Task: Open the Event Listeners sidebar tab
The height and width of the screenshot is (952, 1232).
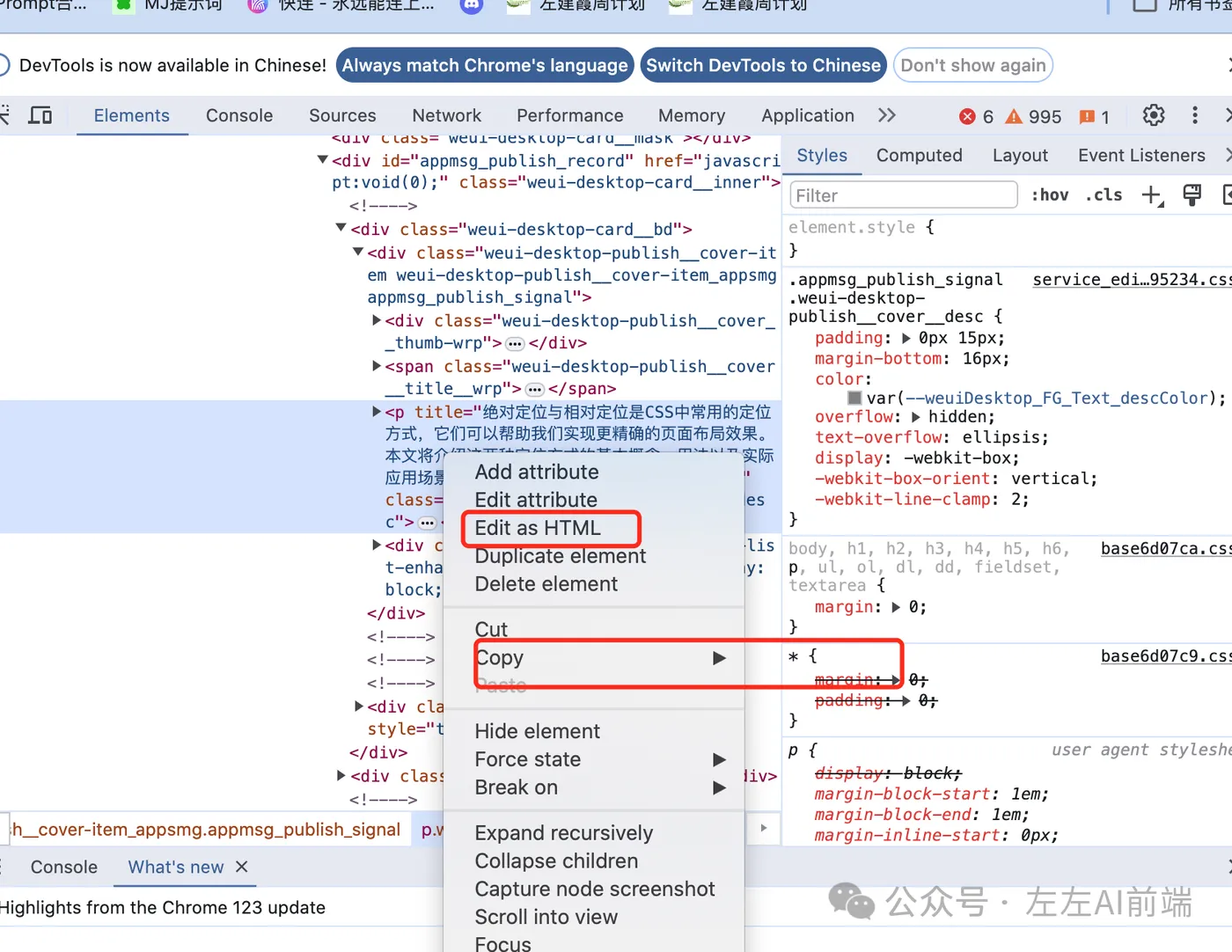Action: click(1141, 156)
